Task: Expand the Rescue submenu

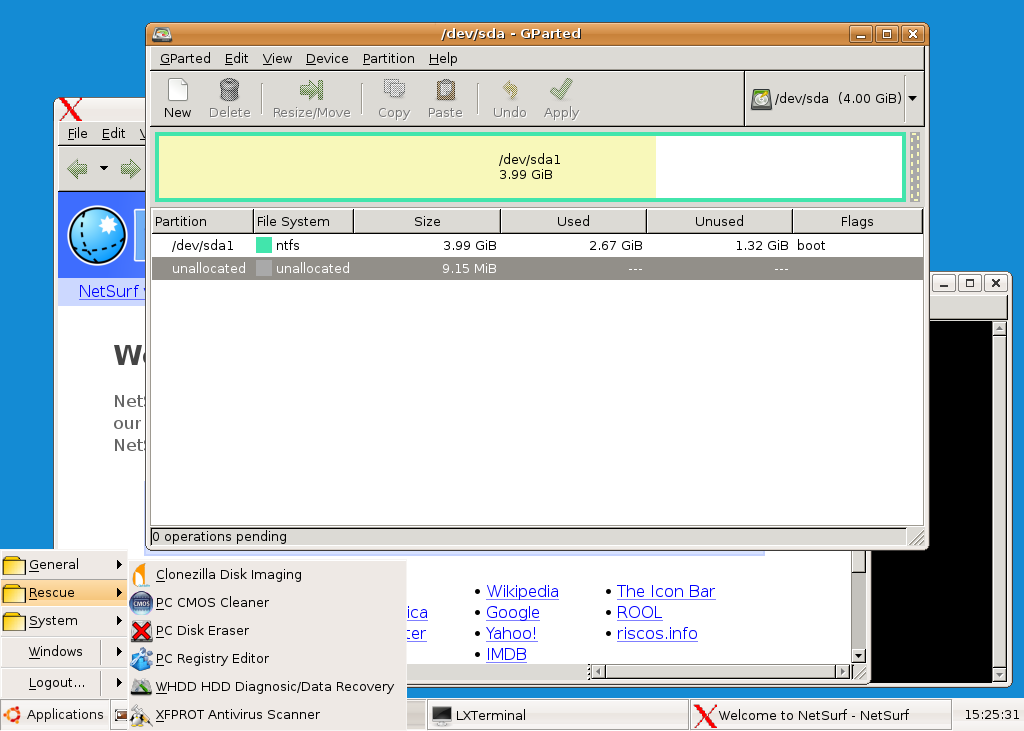Action: pos(64,593)
